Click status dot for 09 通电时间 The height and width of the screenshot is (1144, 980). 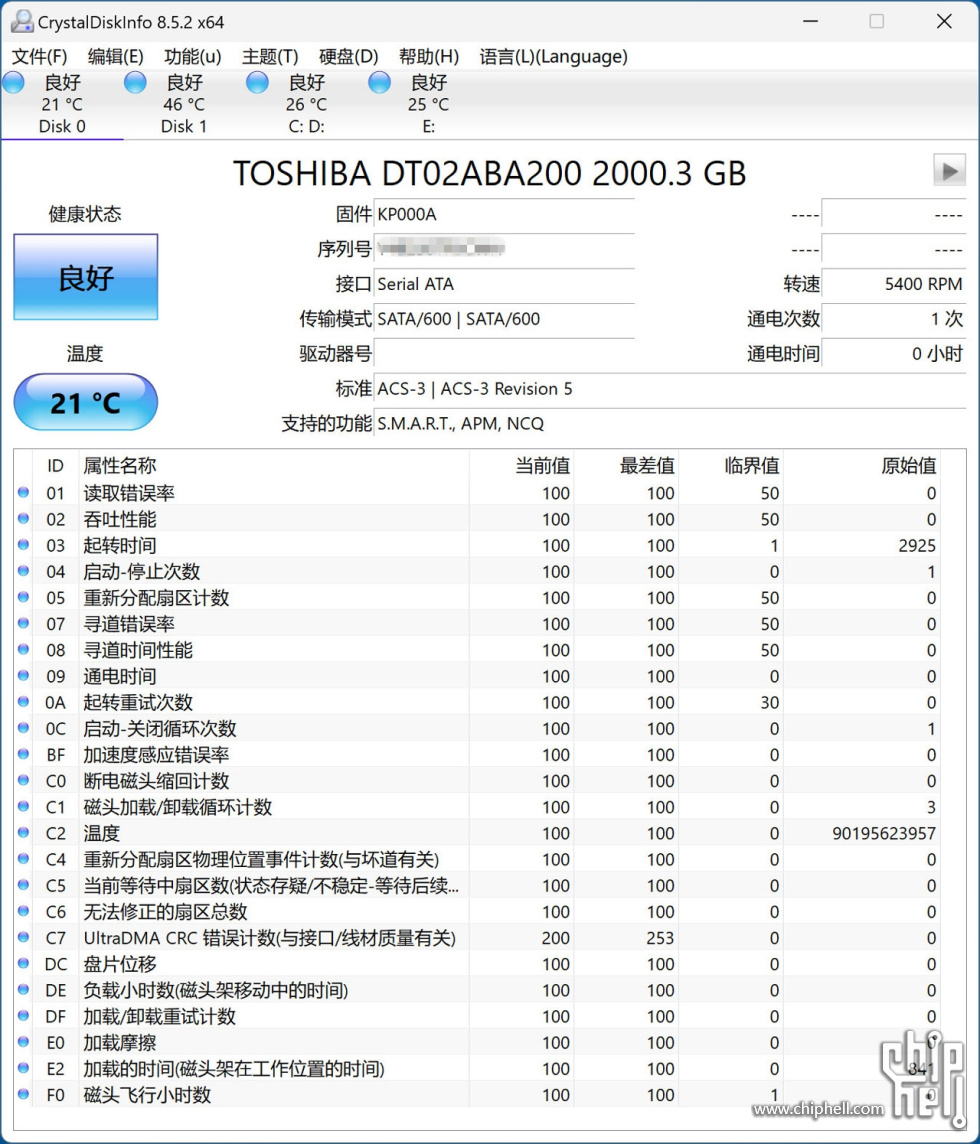(23, 676)
